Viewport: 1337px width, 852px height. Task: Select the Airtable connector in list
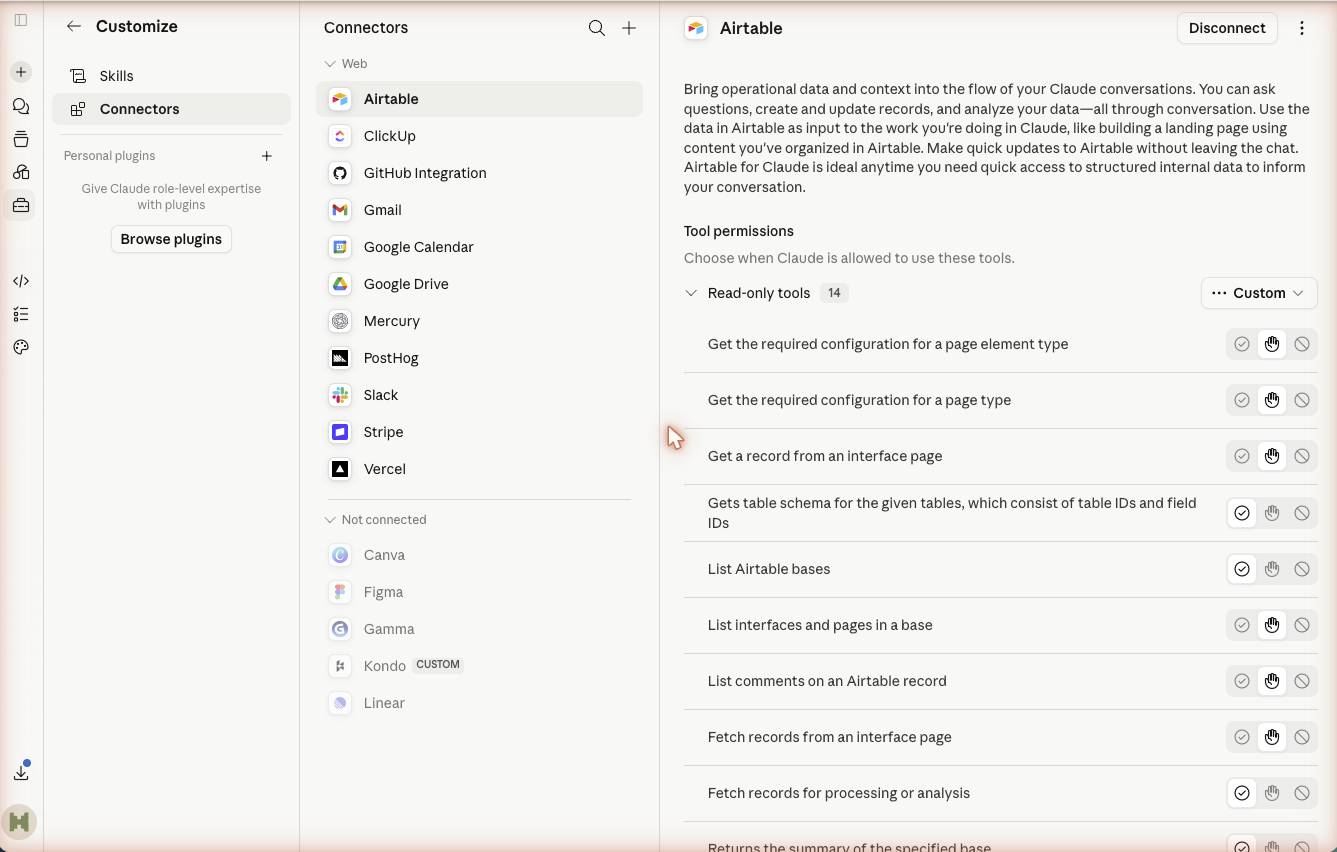point(479,99)
